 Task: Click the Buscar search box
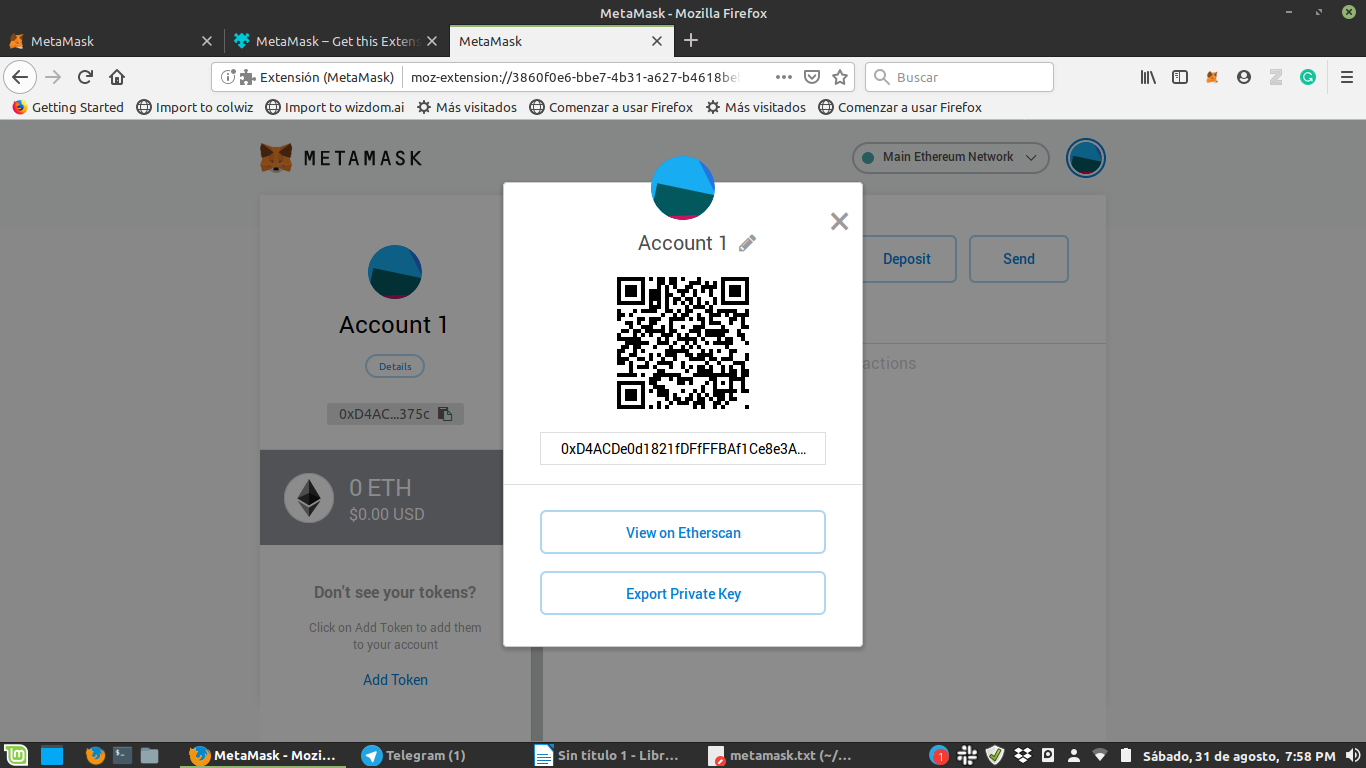point(959,77)
